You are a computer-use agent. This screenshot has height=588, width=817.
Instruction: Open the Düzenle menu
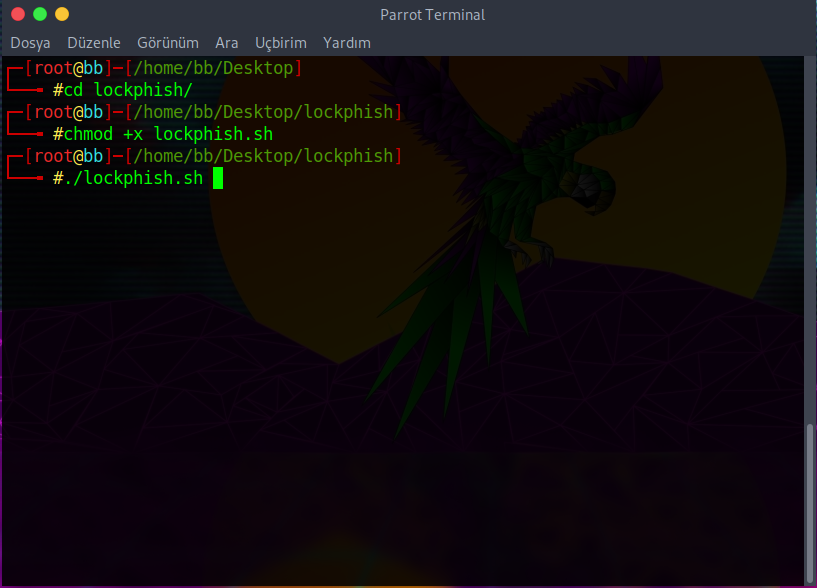(x=94, y=43)
